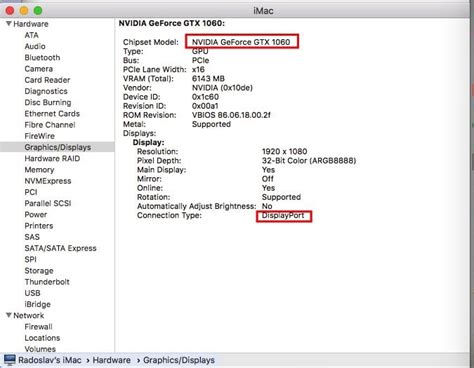The width and height of the screenshot is (474, 368).
Task: Click Hardware breadcrumb in path bar
Action: point(111,360)
